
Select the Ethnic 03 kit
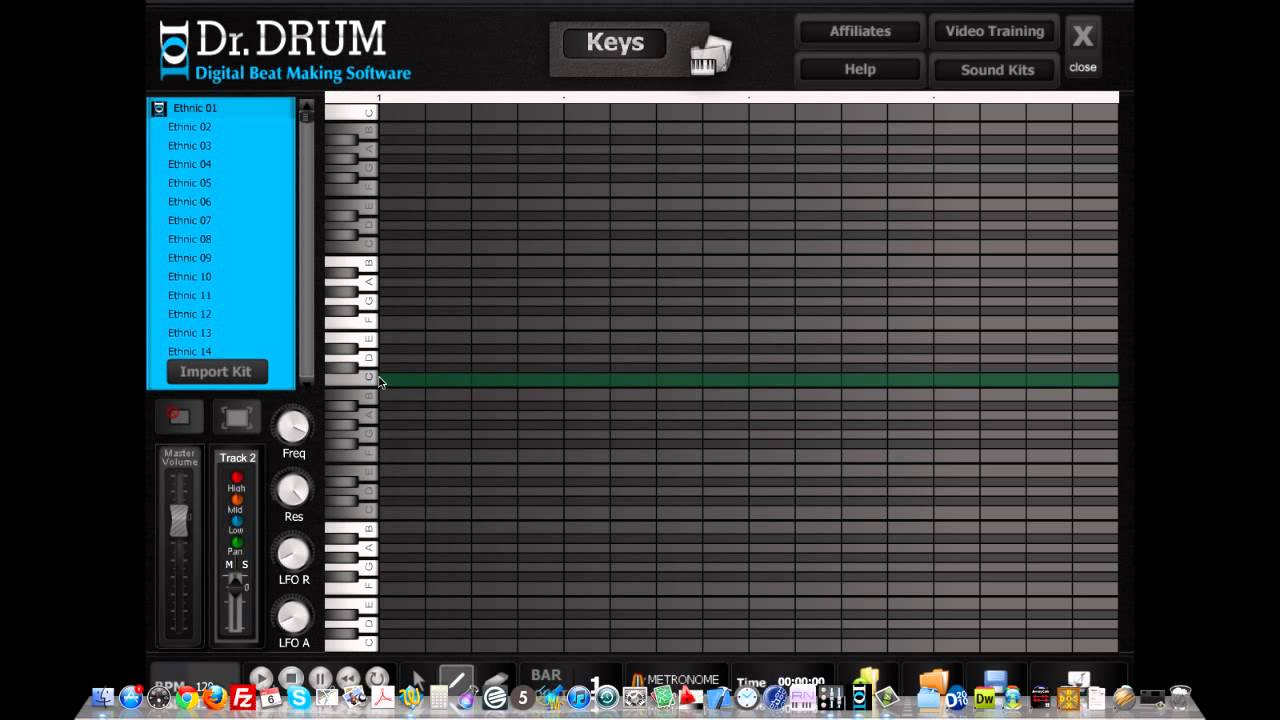(189, 145)
